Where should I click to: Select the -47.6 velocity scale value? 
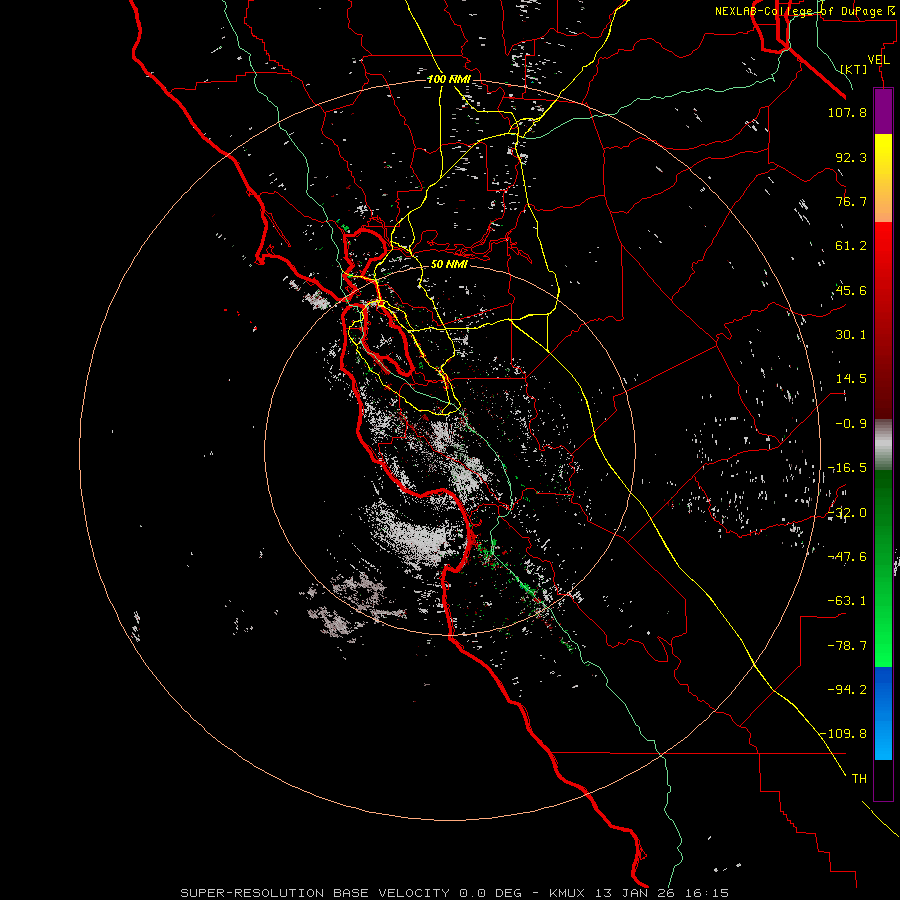tap(847, 557)
